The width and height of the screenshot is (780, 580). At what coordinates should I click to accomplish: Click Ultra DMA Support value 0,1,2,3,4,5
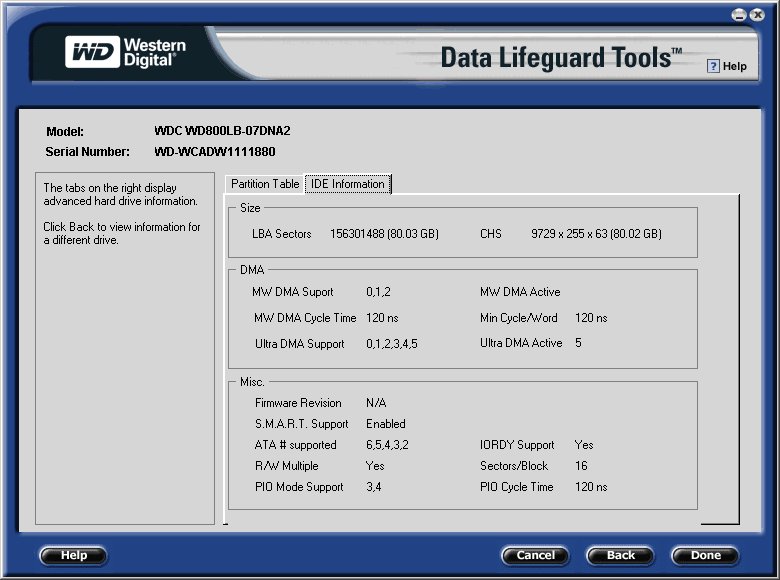tap(391, 344)
